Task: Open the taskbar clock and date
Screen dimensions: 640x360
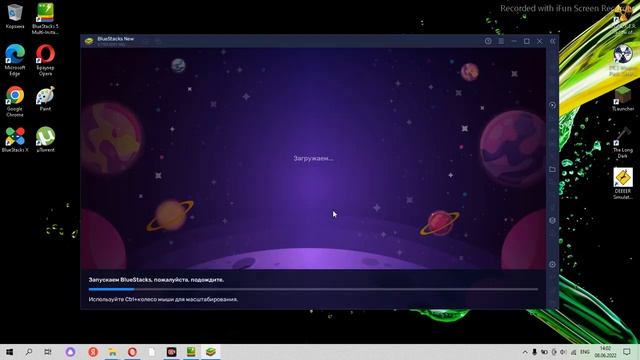Action: pos(605,352)
